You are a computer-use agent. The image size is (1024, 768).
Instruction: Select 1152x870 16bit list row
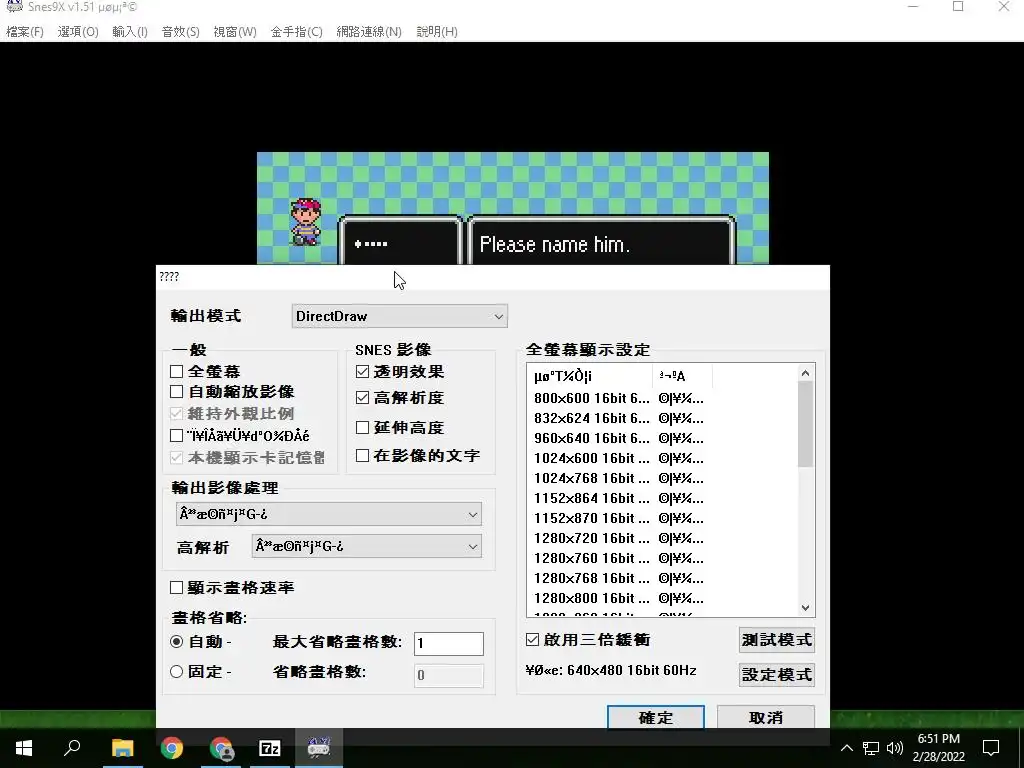coord(619,519)
